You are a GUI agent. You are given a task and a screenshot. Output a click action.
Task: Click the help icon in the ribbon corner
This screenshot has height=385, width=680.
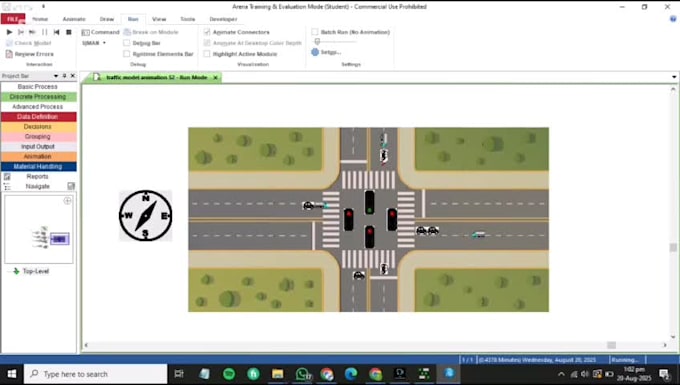673,19
